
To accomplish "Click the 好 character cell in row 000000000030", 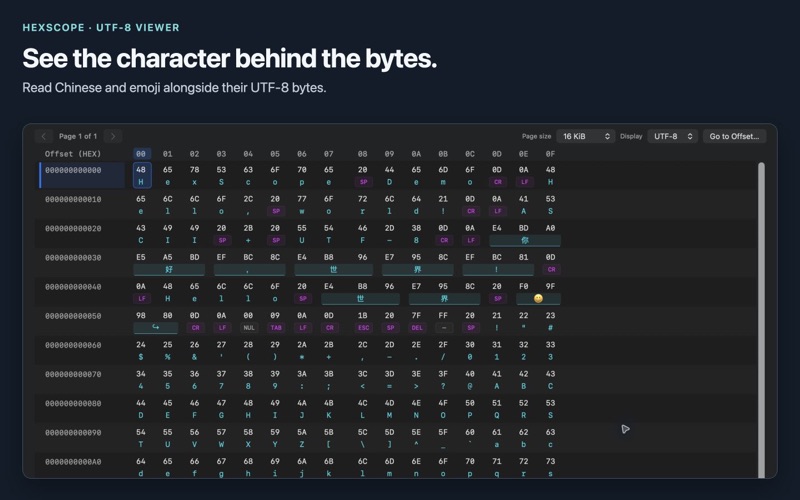I will pos(169,269).
